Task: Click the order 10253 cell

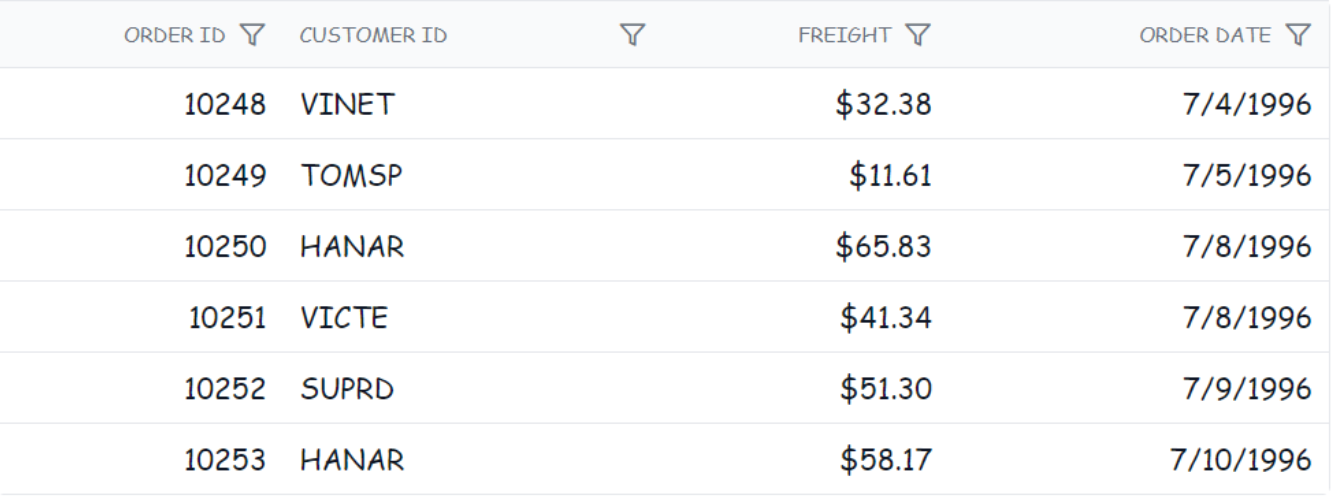Action: pyautogui.click(x=225, y=460)
